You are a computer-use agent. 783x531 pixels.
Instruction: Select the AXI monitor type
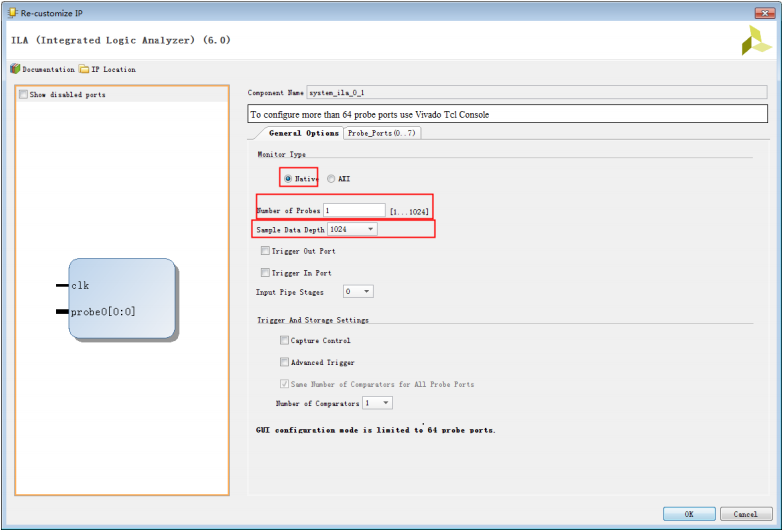[x=331, y=178]
